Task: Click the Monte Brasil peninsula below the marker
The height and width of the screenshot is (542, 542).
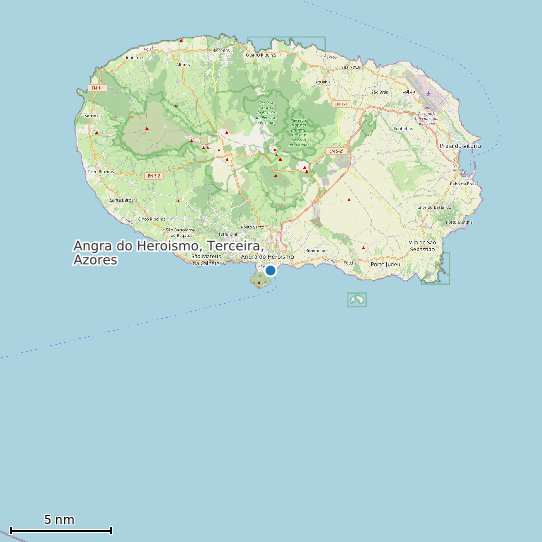Action: pos(260,280)
